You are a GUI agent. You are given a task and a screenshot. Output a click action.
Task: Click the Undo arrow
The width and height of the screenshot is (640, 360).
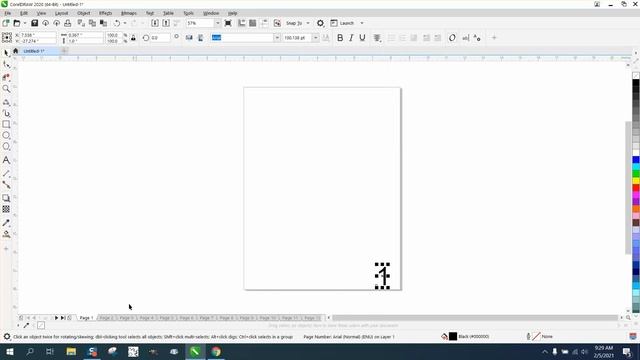pyautogui.click(x=117, y=23)
